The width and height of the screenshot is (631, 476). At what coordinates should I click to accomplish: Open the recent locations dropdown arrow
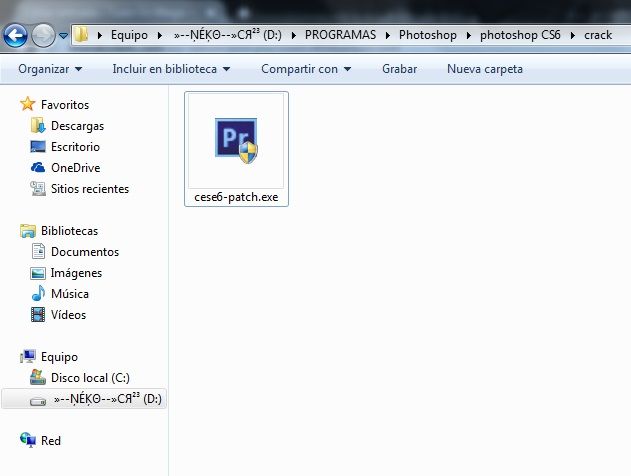click(63, 36)
